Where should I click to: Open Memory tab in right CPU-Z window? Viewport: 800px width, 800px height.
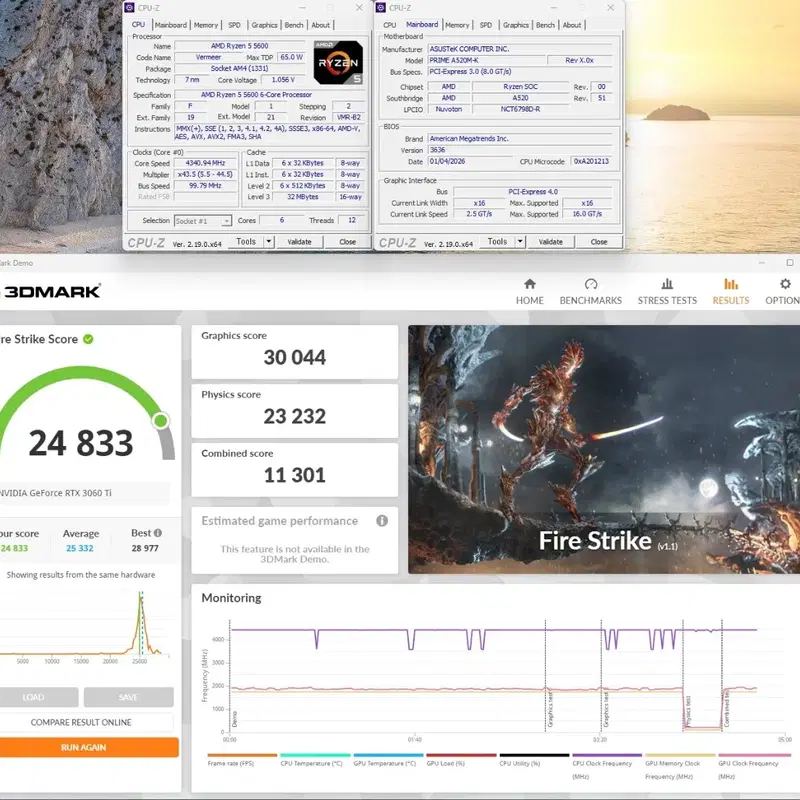(457, 25)
